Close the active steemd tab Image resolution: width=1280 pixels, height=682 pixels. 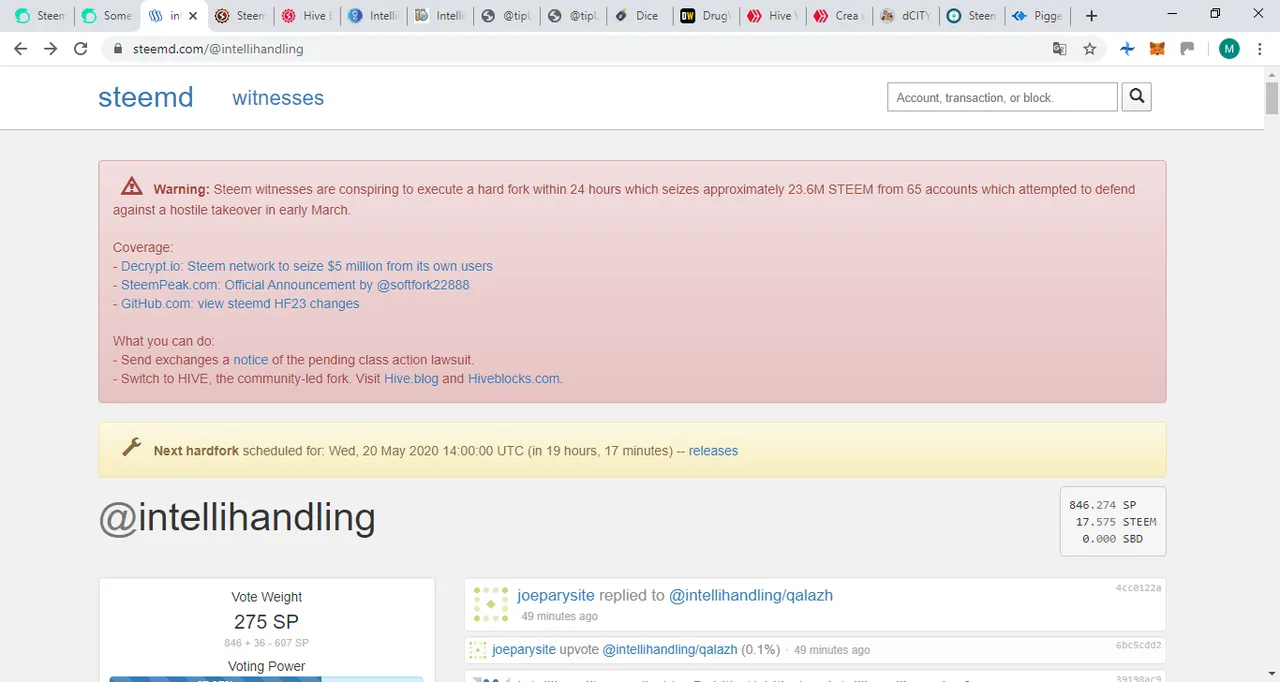193,16
